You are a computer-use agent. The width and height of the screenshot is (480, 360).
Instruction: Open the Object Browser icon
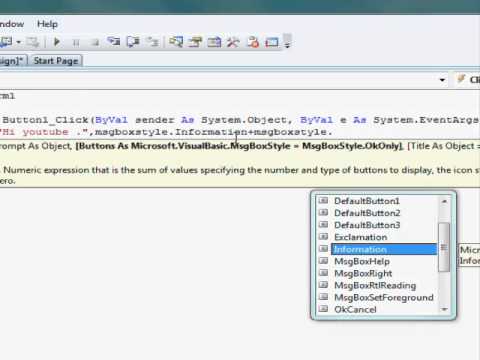point(214,42)
